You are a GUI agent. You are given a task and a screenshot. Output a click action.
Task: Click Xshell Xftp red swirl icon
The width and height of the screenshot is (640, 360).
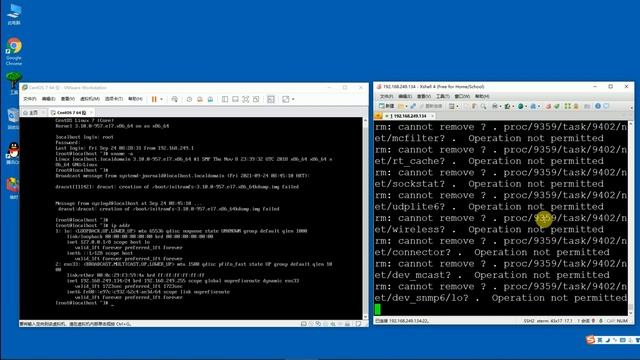(548, 106)
